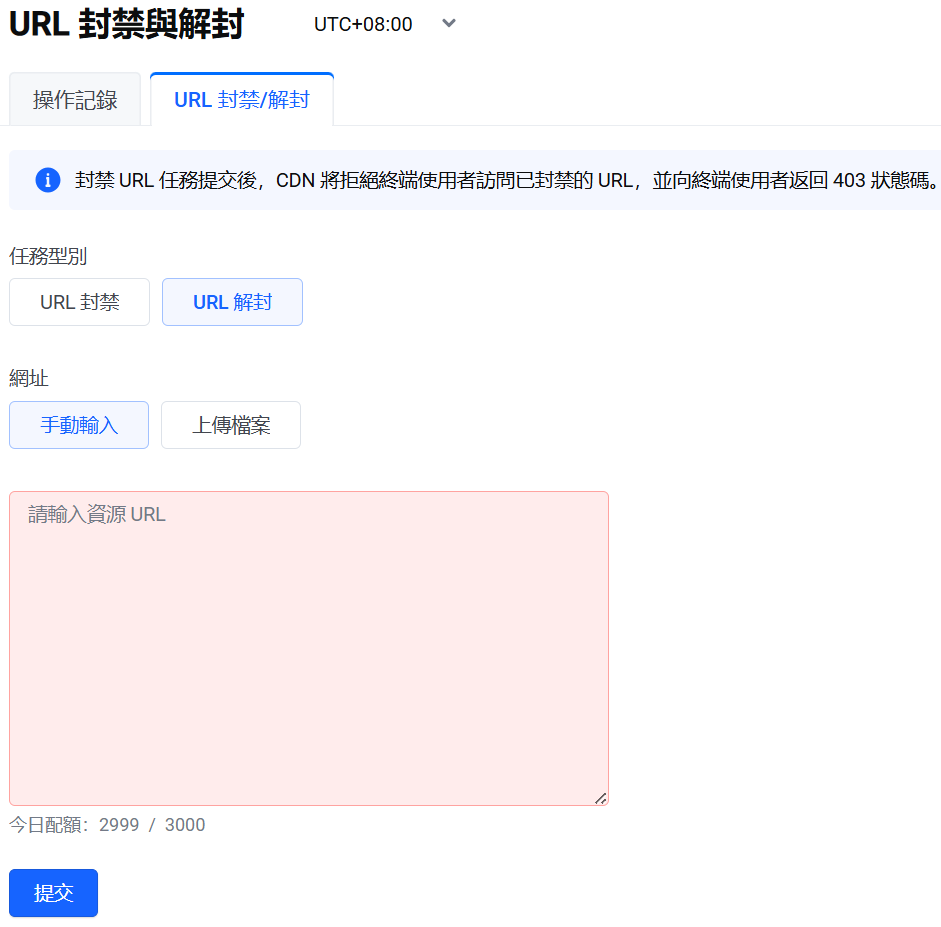941x927 pixels.
Task: Click the 任務型別 field label
Action: point(48,256)
